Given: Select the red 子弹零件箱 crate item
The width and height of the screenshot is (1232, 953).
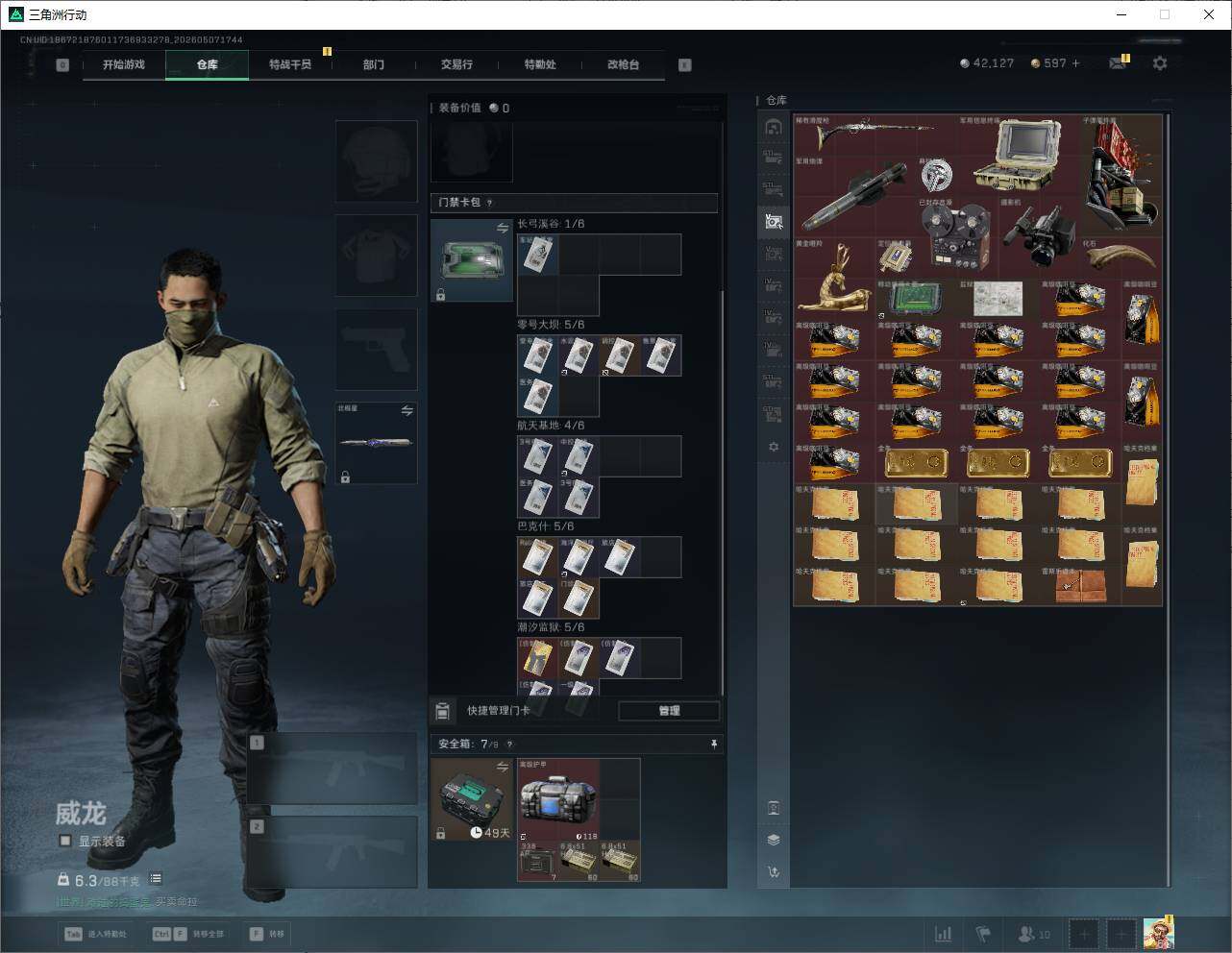Looking at the screenshot, I should point(1121,176).
